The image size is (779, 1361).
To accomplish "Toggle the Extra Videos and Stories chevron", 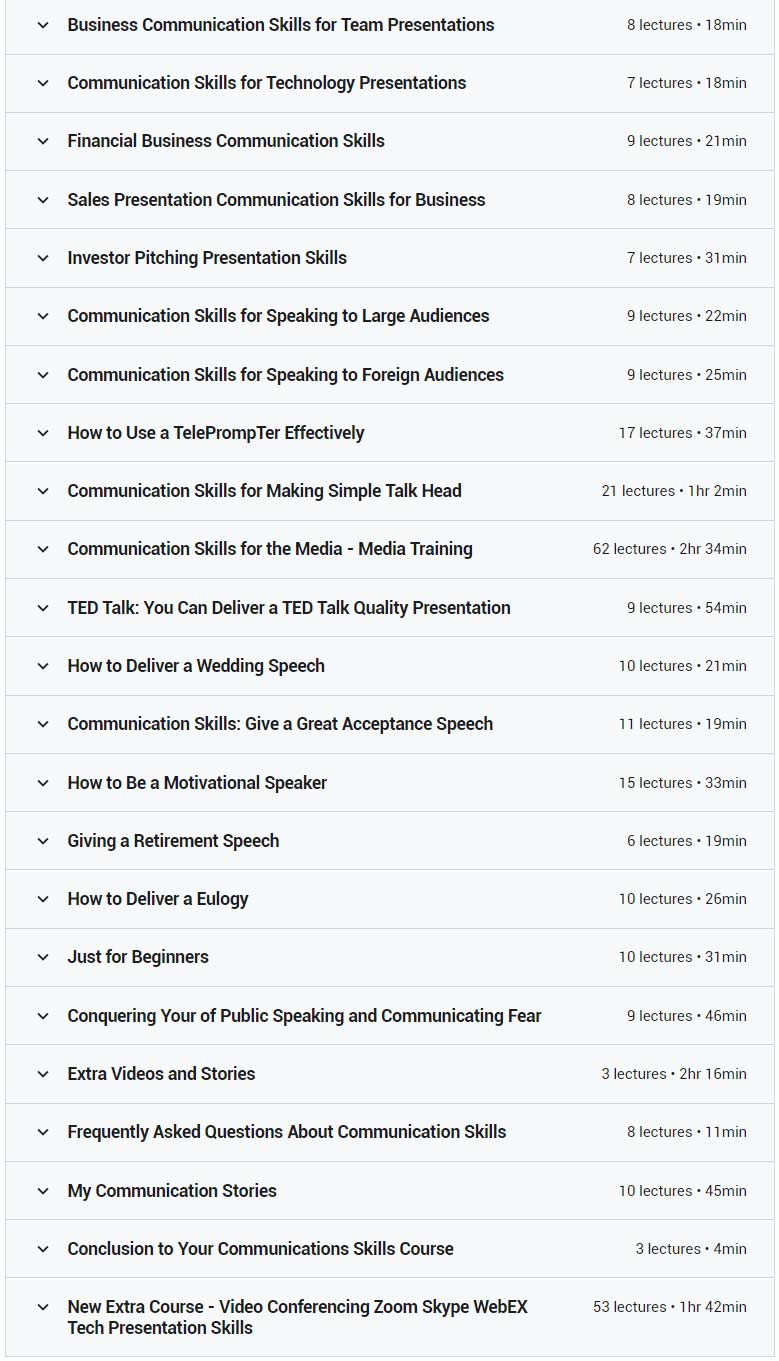I will click(x=43, y=1074).
